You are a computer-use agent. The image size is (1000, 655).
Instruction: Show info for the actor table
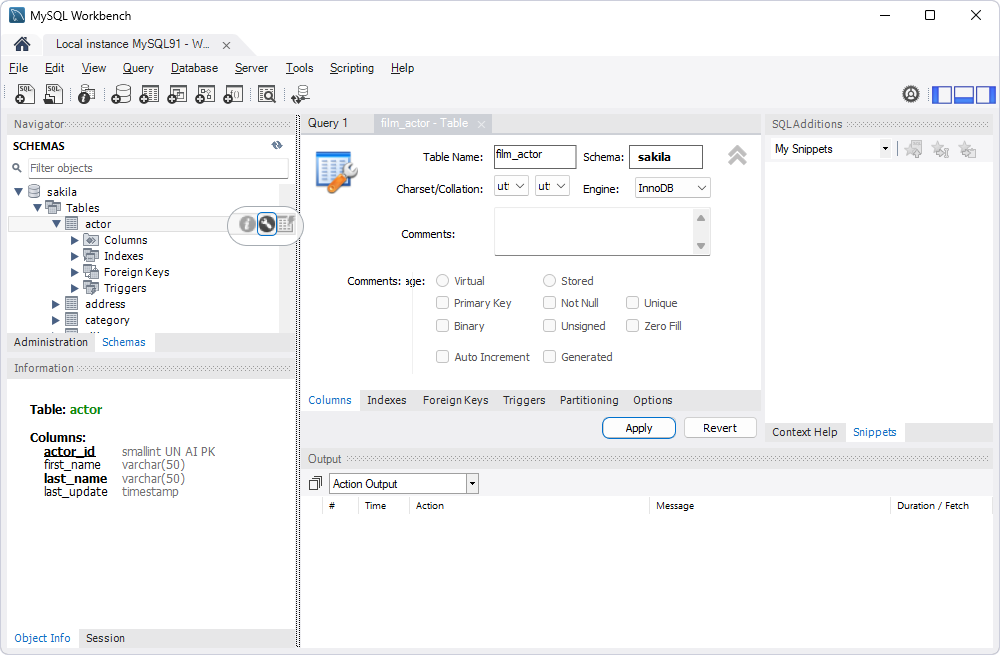click(247, 224)
